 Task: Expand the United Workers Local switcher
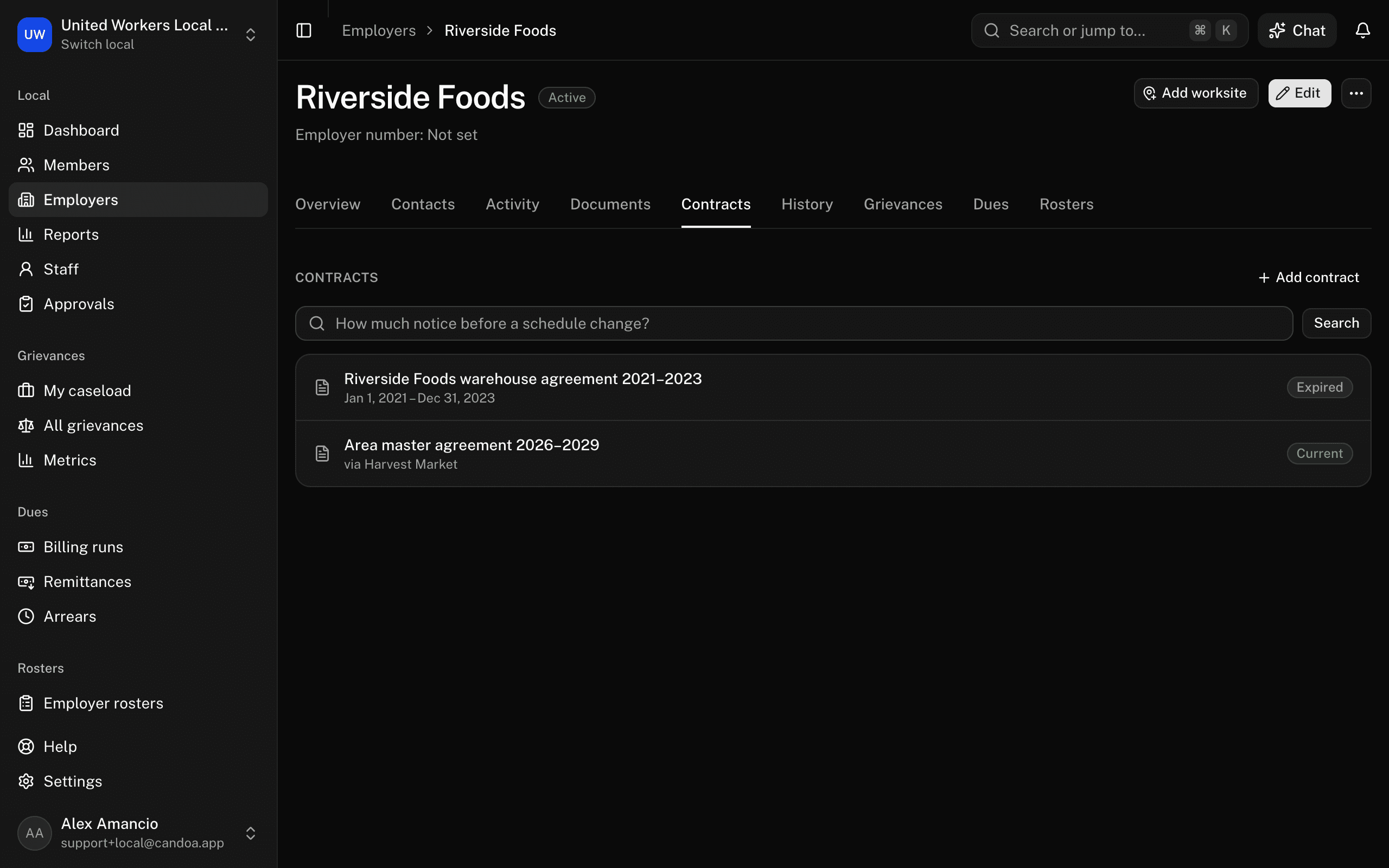click(x=250, y=34)
